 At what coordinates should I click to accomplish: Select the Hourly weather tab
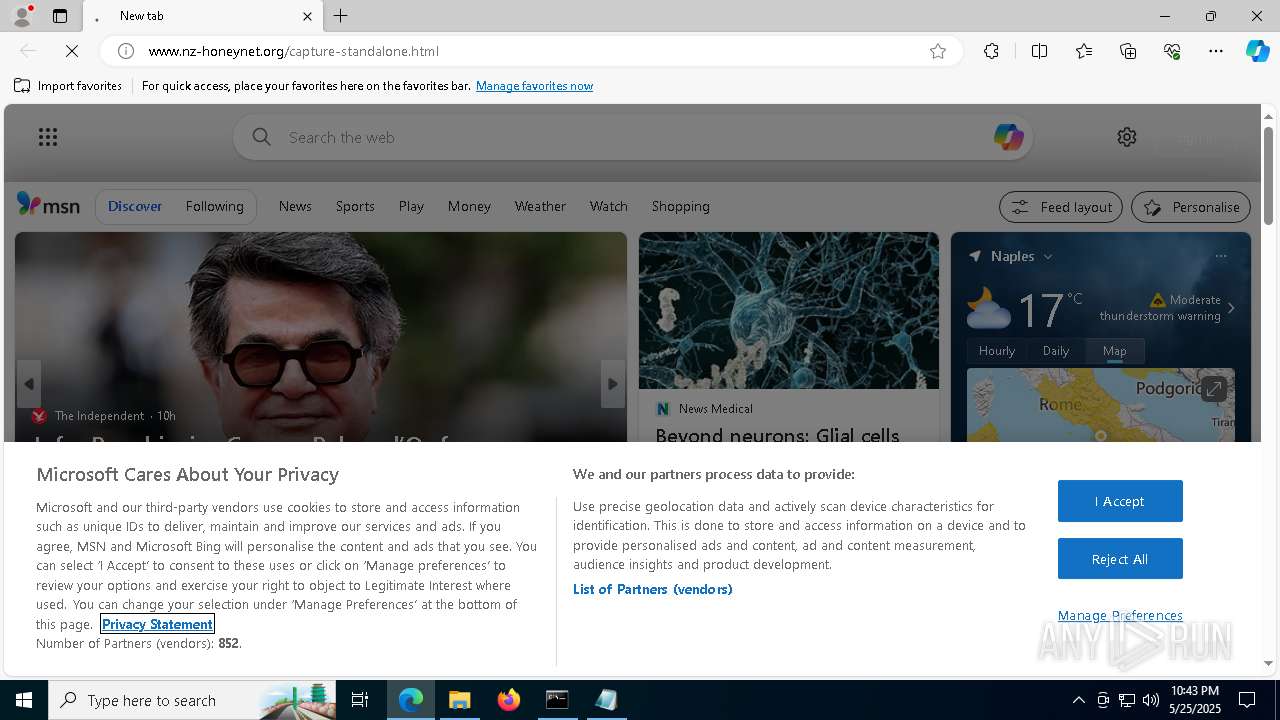click(x=996, y=351)
